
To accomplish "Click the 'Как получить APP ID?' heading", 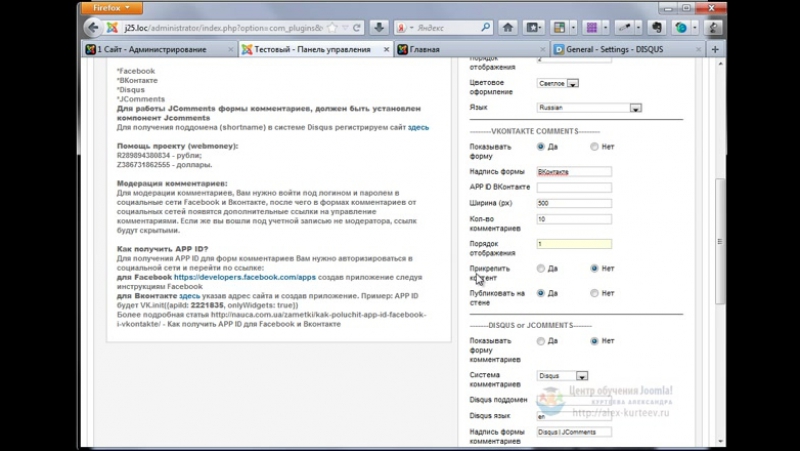I will coord(163,249).
